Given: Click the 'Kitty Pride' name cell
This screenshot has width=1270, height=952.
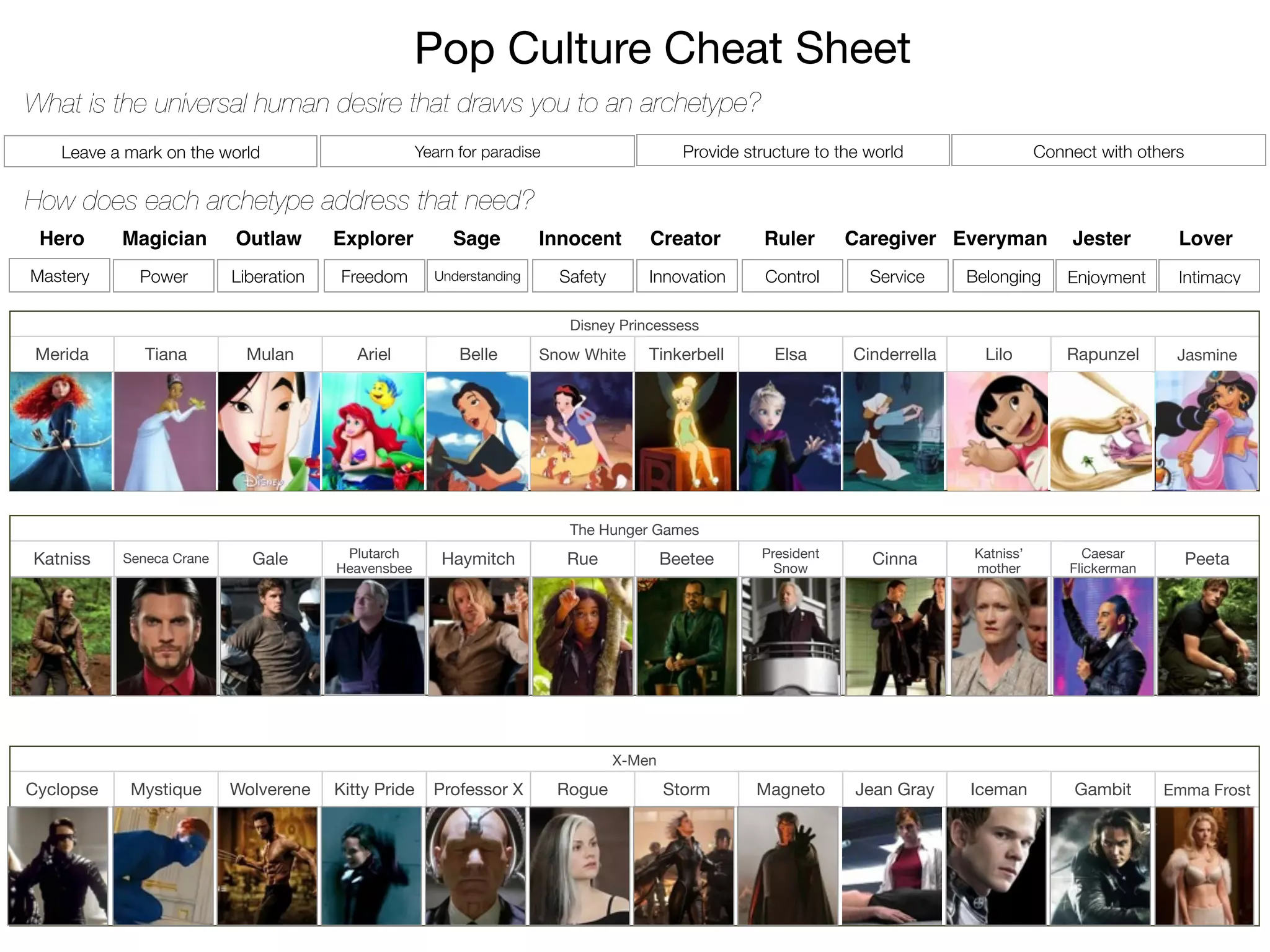Looking at the screenshot, I should tap(374, 789).
